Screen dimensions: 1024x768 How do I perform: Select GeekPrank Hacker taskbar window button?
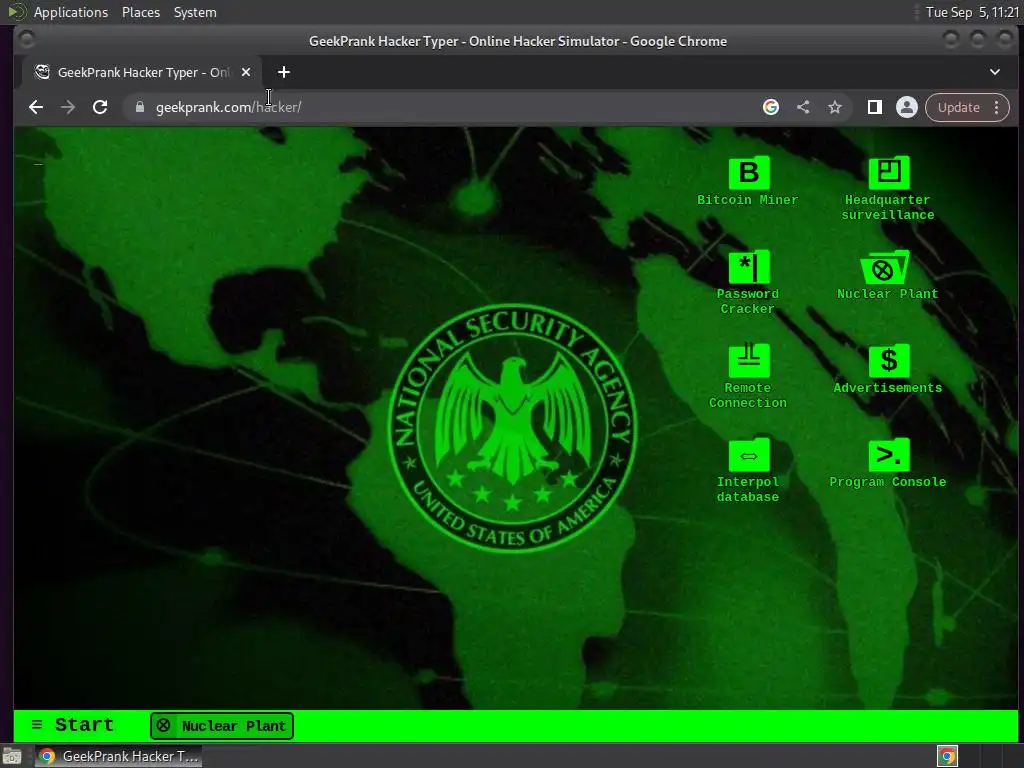click(x=118, y=756)
